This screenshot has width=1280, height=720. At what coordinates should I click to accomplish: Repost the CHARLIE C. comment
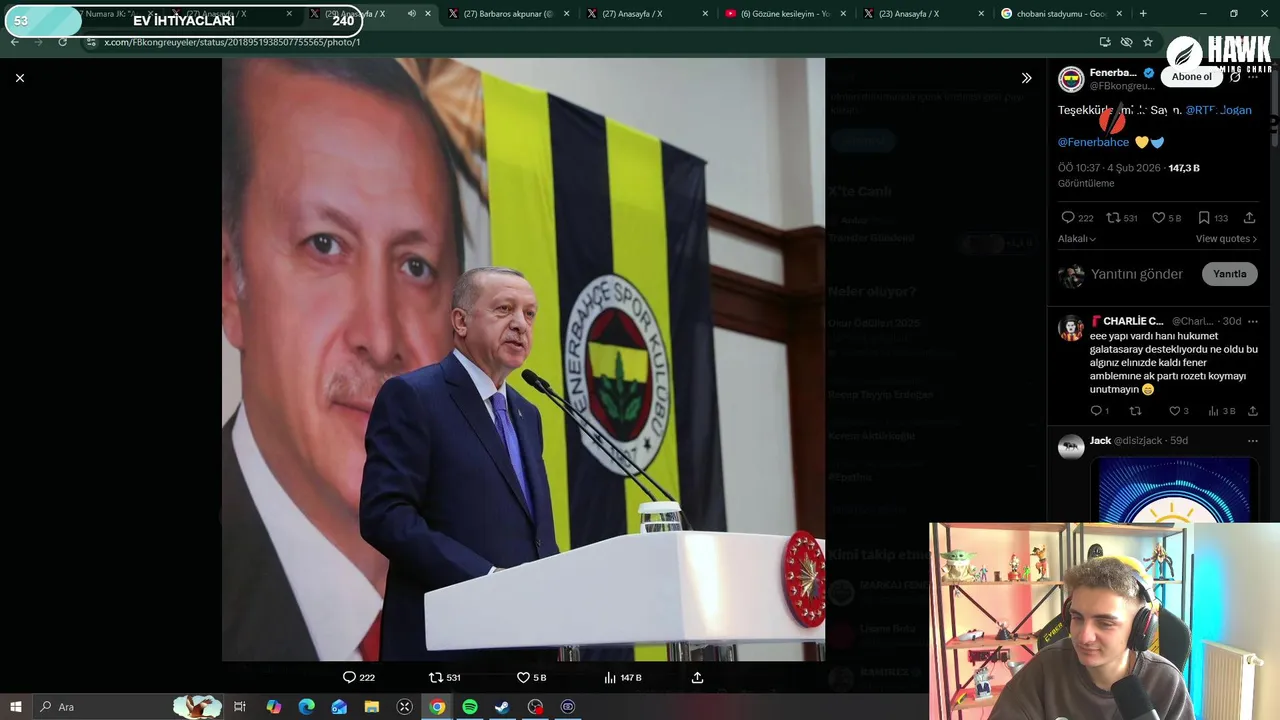(1135, 411)
